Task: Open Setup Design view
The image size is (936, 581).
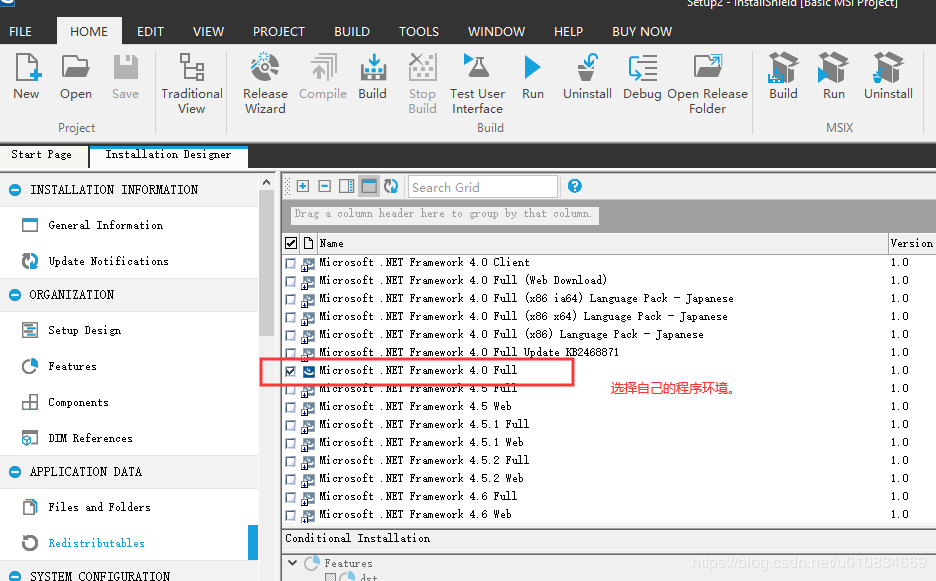Action: click(x=84, y=330)
